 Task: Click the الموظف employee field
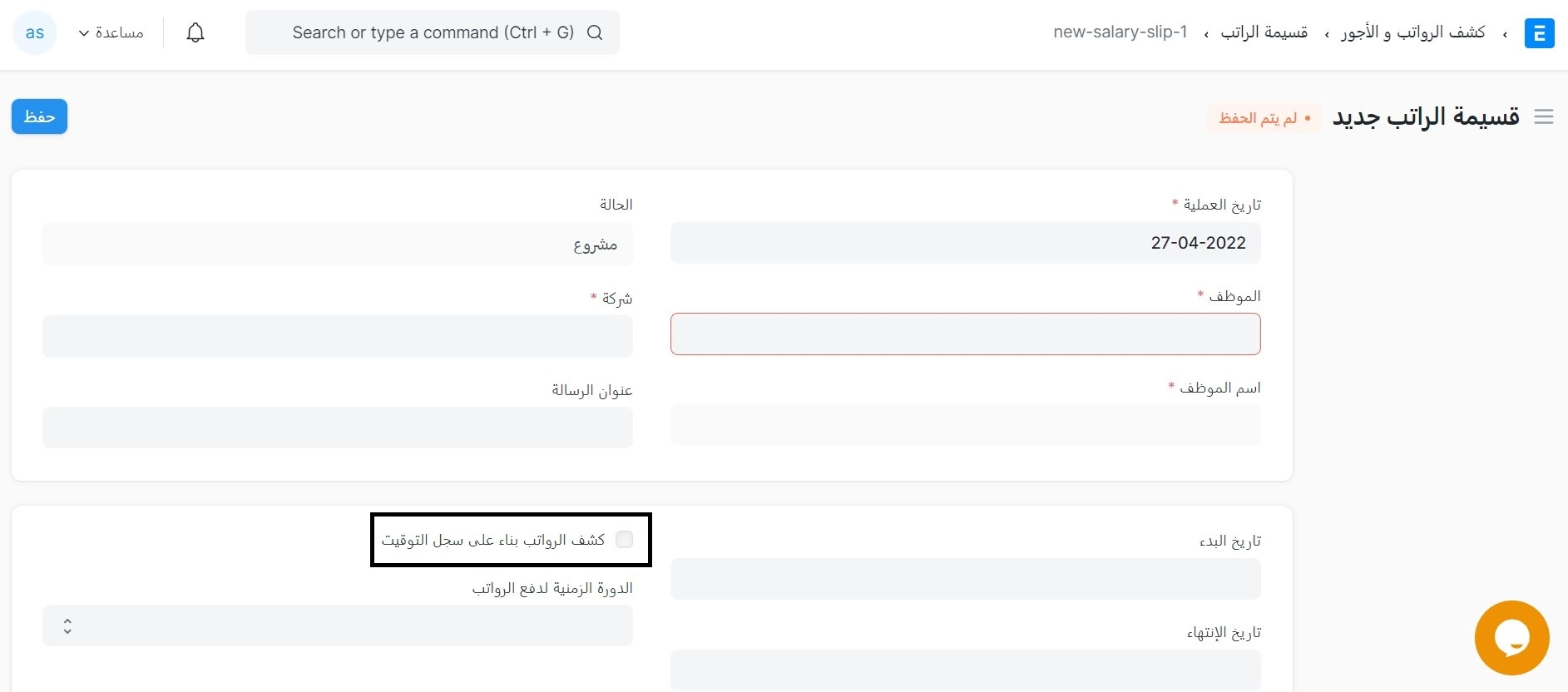tap(966, 334)
